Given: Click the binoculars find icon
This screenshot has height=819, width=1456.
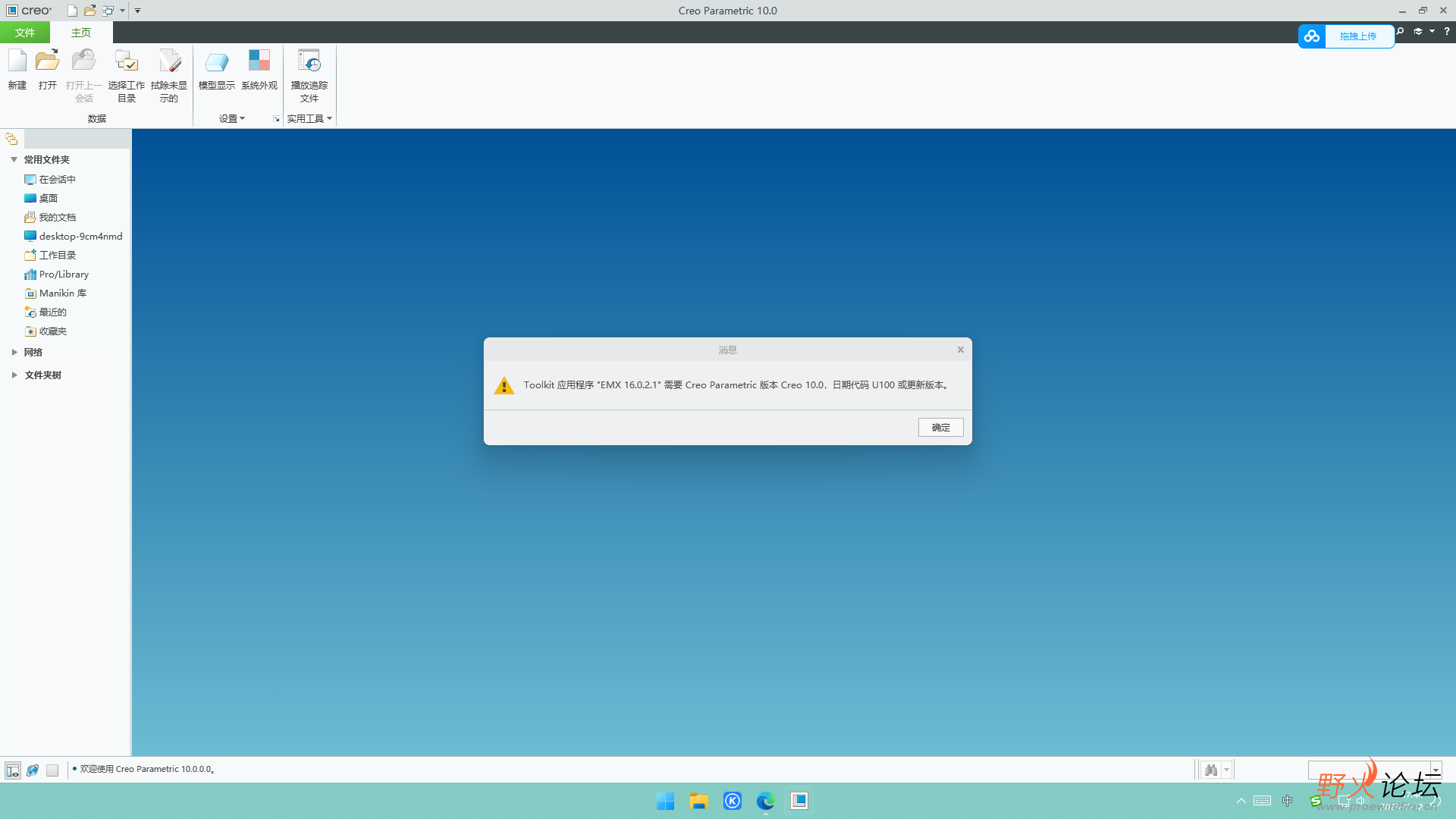Looking at the screenshot, I should point(1211,770).
